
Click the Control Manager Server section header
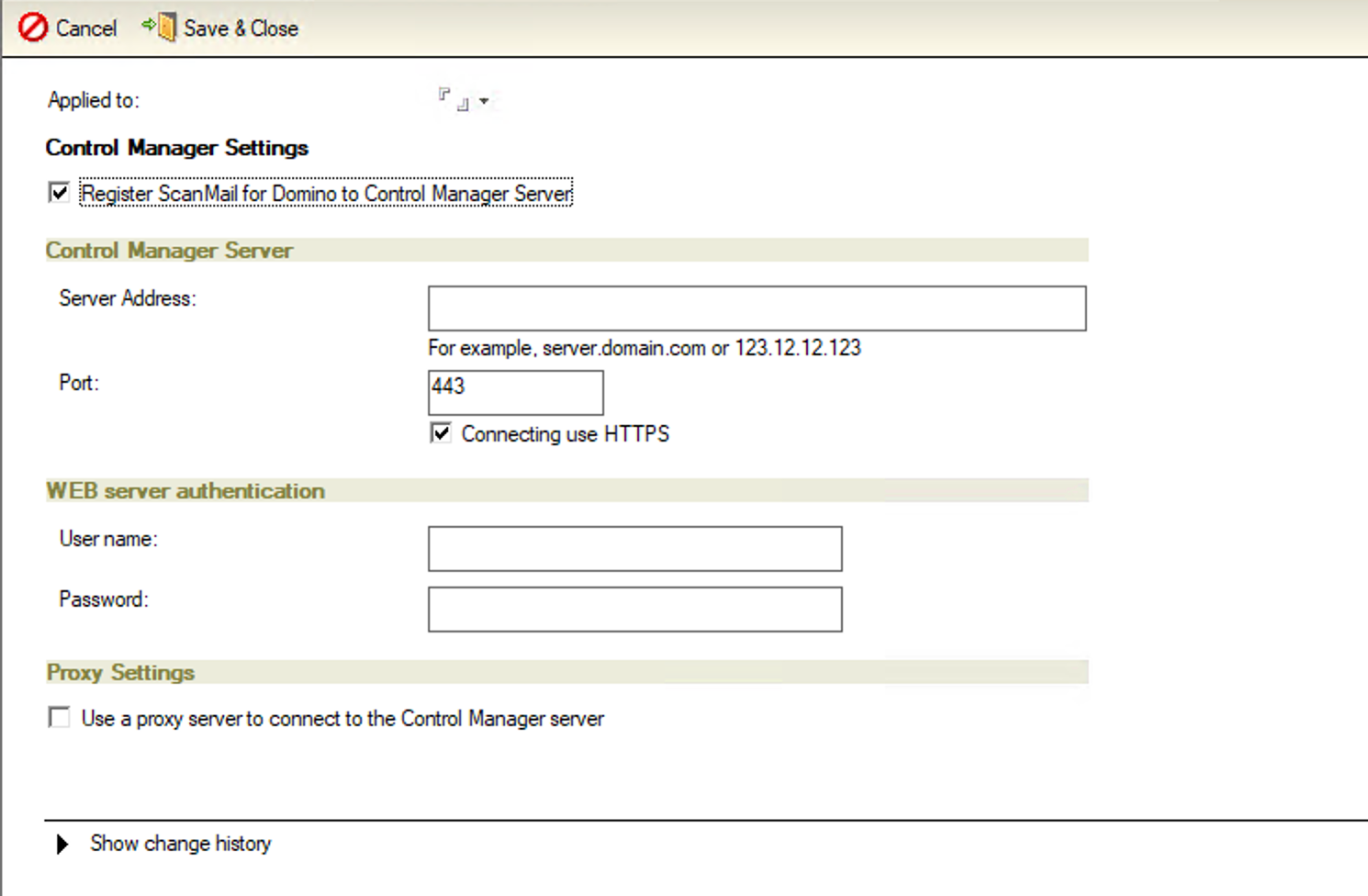pyautogui.click(x=170, y=251)
